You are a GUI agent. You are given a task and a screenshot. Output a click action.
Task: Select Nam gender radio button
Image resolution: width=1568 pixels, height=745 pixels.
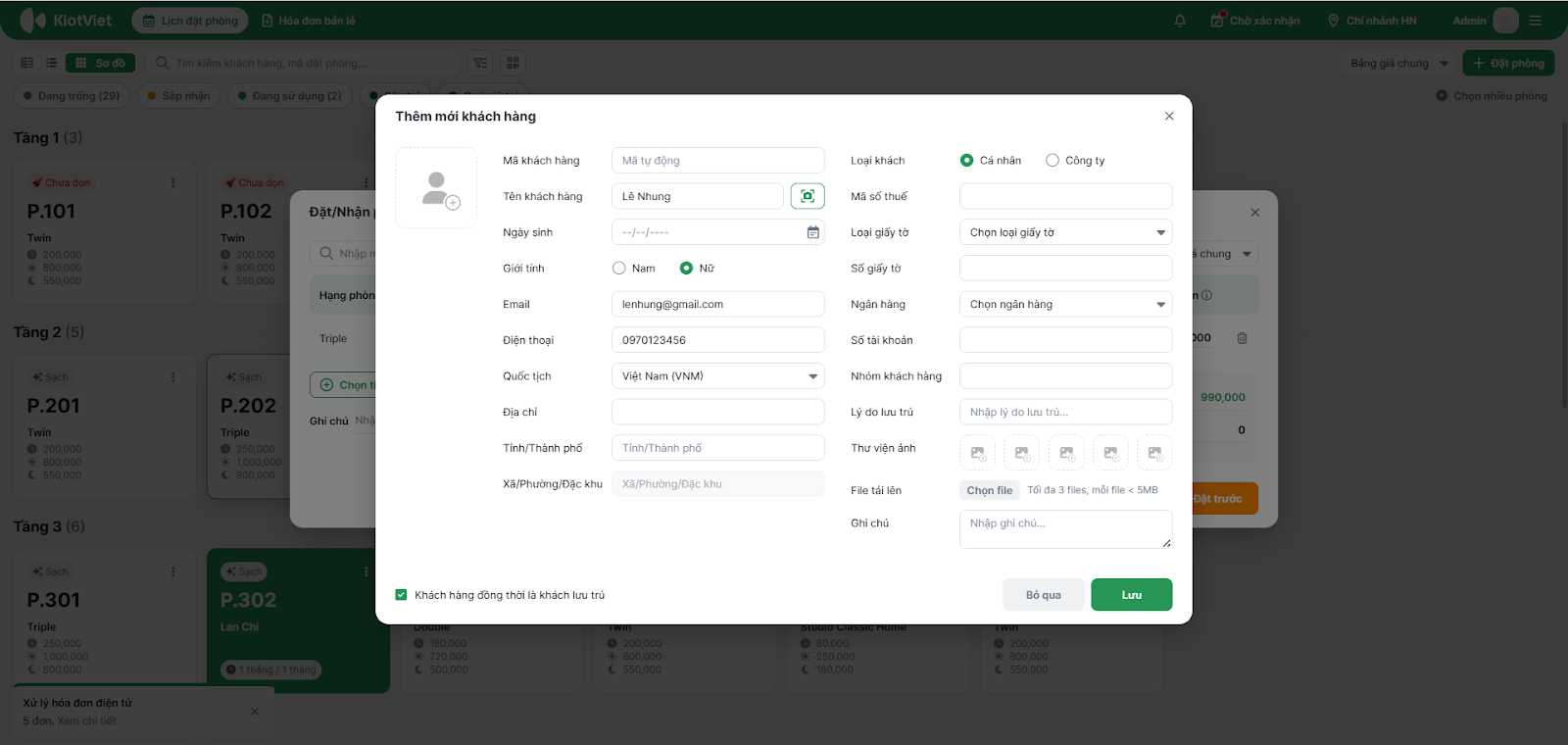pos(619,269)
